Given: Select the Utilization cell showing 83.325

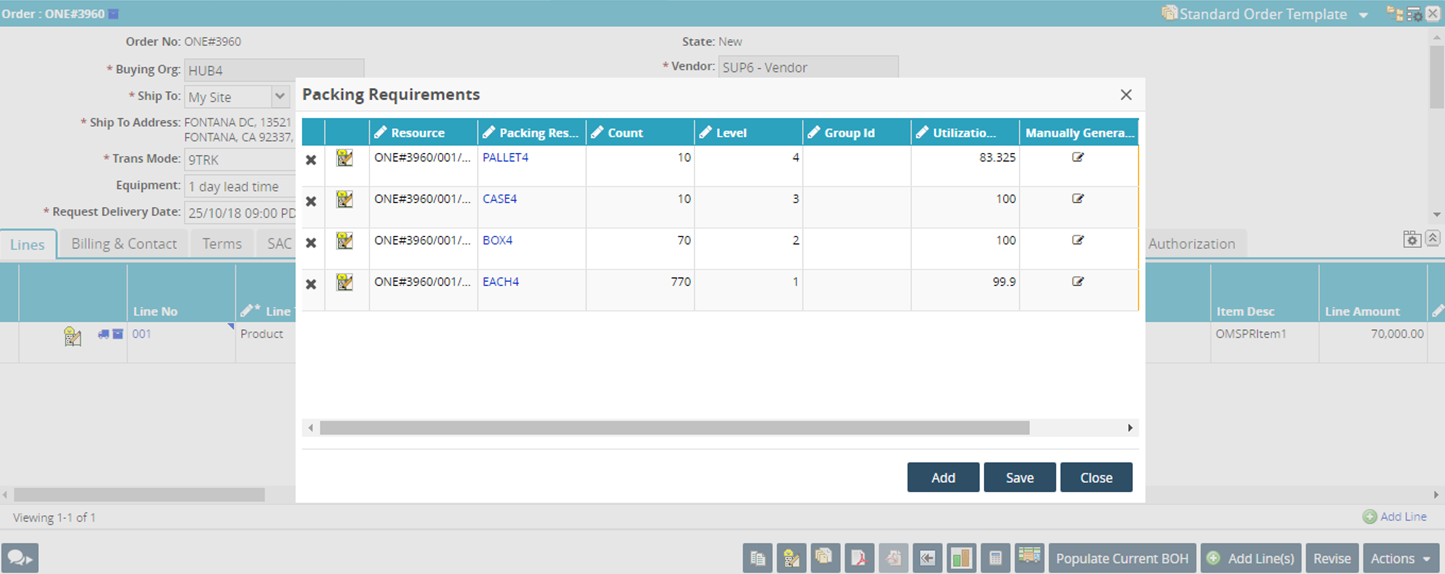Looking at the screenshot, I should tap(965, 166).
